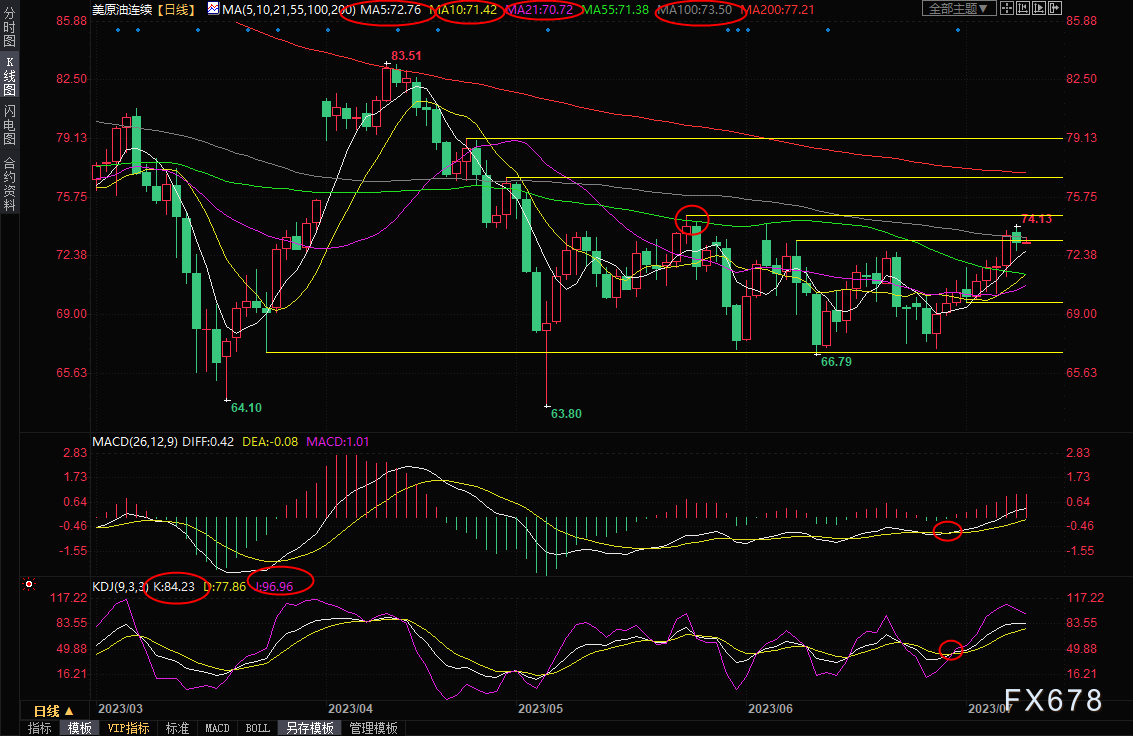Open the VIP指标 tab
Image resolution: width=1133 pixels, height=736 pixels.
[129, 728]
